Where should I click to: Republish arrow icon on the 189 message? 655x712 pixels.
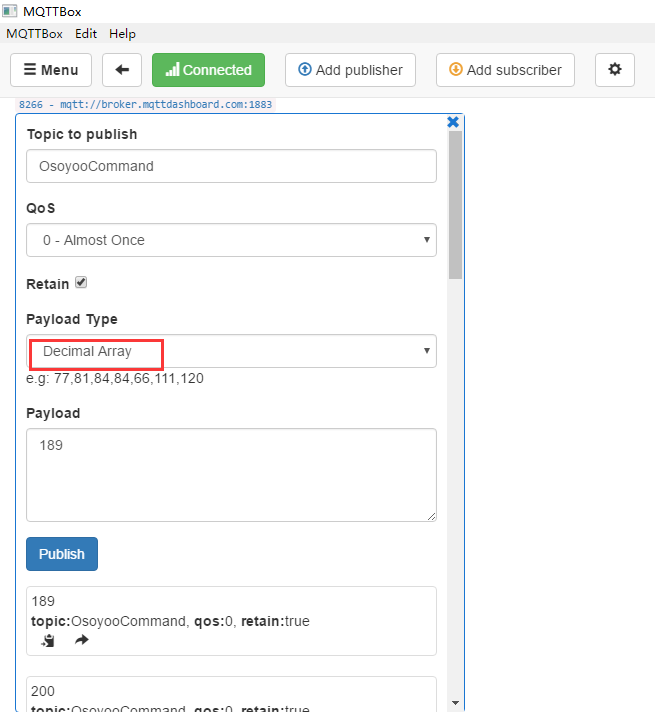[82, 640]
